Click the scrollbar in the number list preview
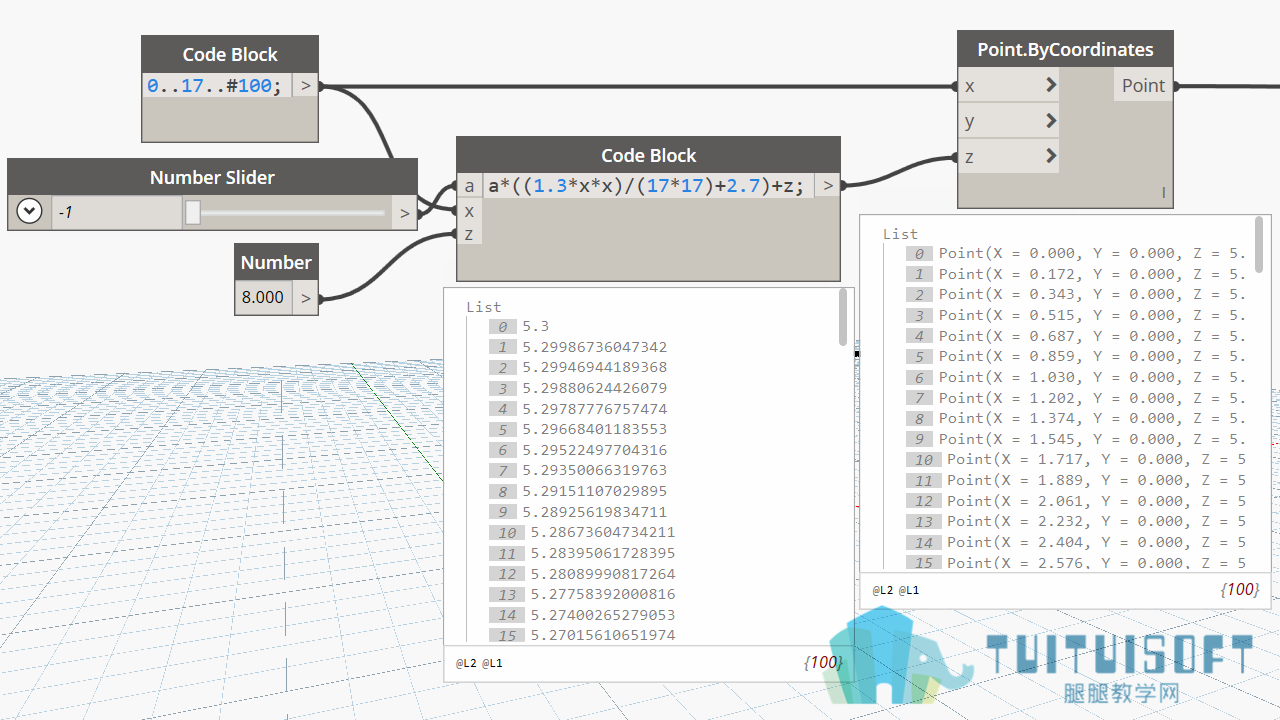Image resolution: width=1280 pixels, height=720 pixels. tap(843, 318)
